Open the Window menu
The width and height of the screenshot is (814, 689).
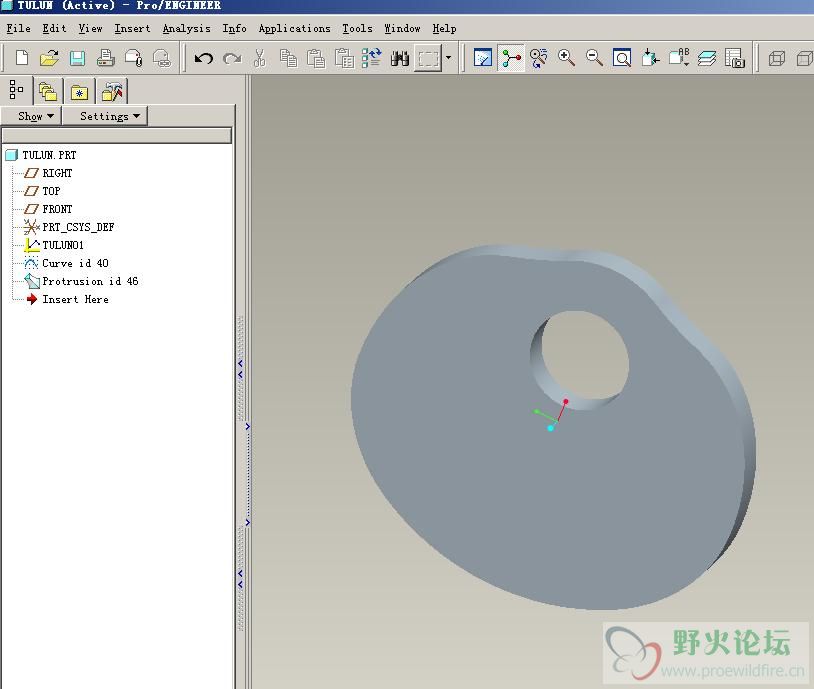pyautogui.click(x=402, y=29)
